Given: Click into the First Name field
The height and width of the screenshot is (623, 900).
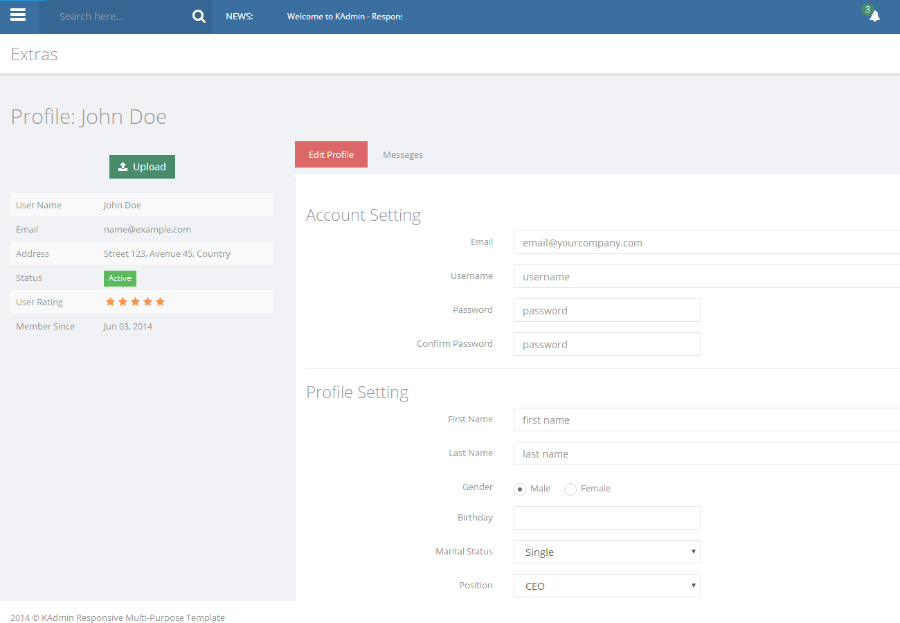Looking at the screenshot, I should coord(705,420).
